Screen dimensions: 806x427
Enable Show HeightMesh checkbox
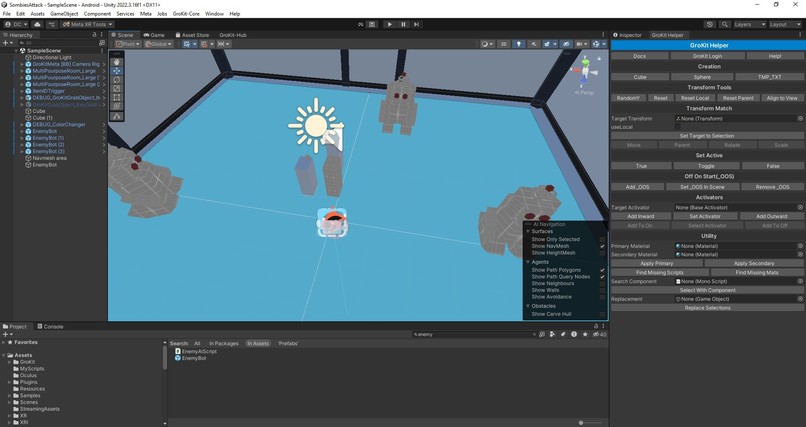pos(602,253)
